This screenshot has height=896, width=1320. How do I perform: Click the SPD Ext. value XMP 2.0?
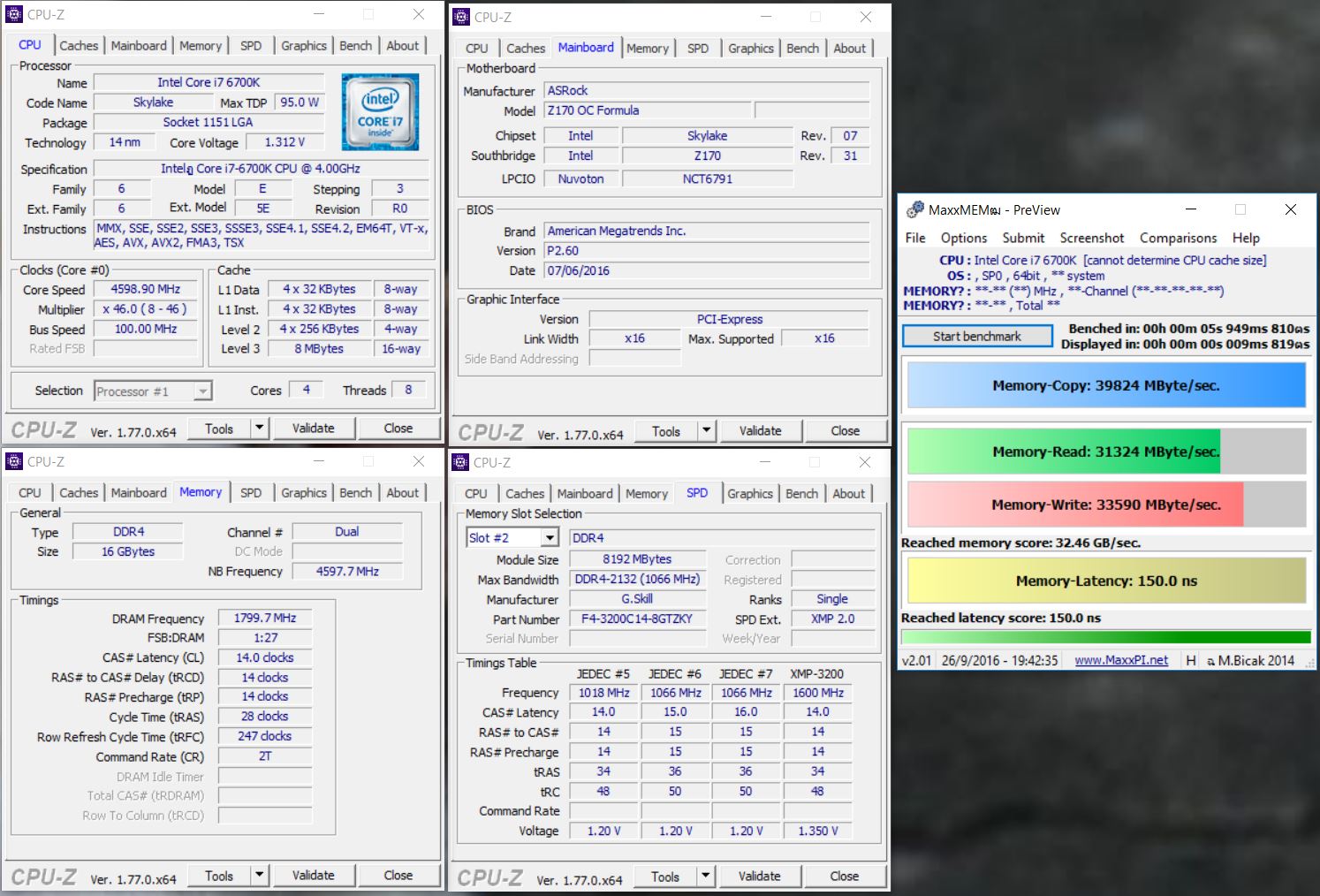coord(832,619)
